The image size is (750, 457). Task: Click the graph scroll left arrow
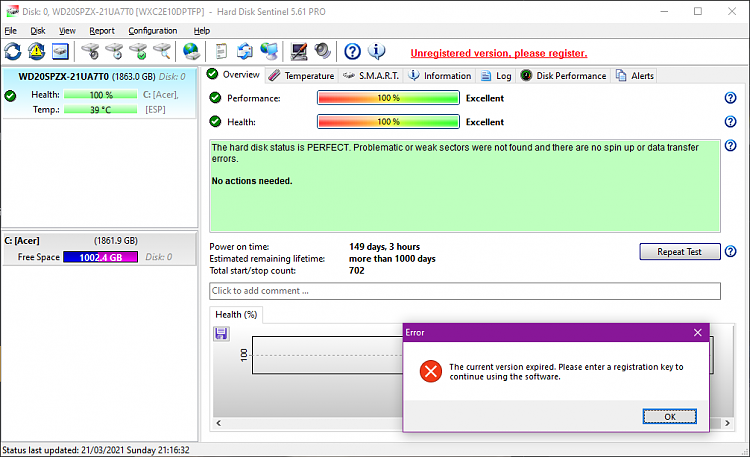click(x=219, y=423)
